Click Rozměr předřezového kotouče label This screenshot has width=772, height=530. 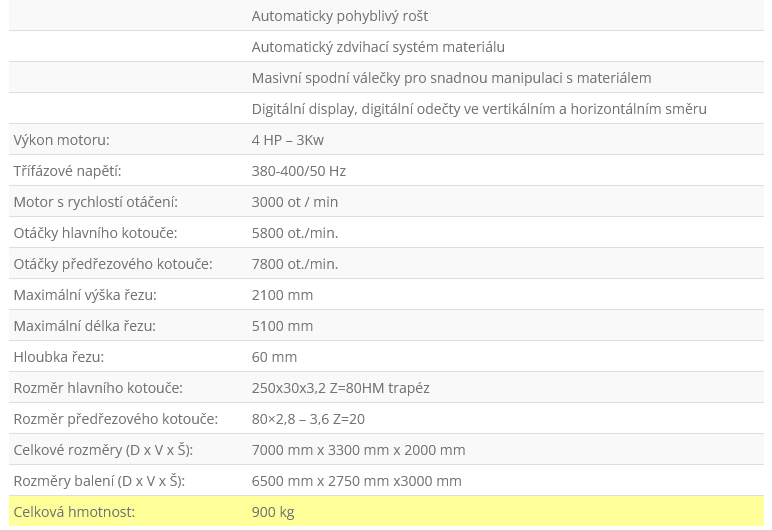coord(116,419)
